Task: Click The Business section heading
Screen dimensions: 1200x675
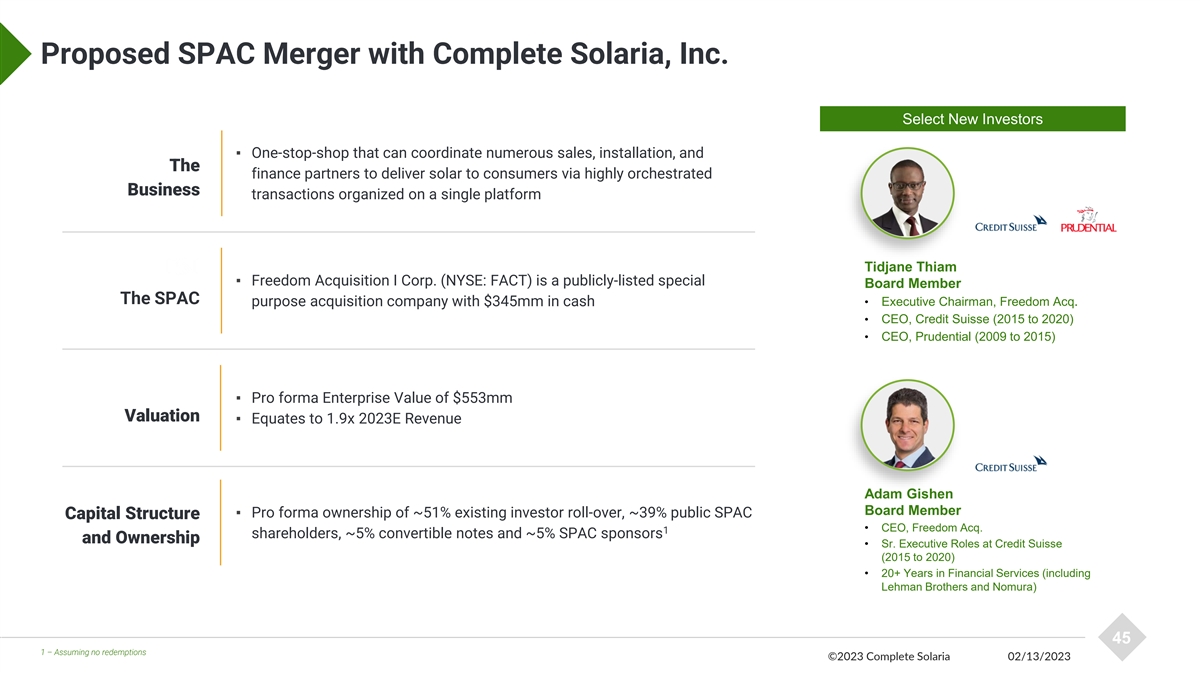Action: pyautogui.click(x=163, y=177)
